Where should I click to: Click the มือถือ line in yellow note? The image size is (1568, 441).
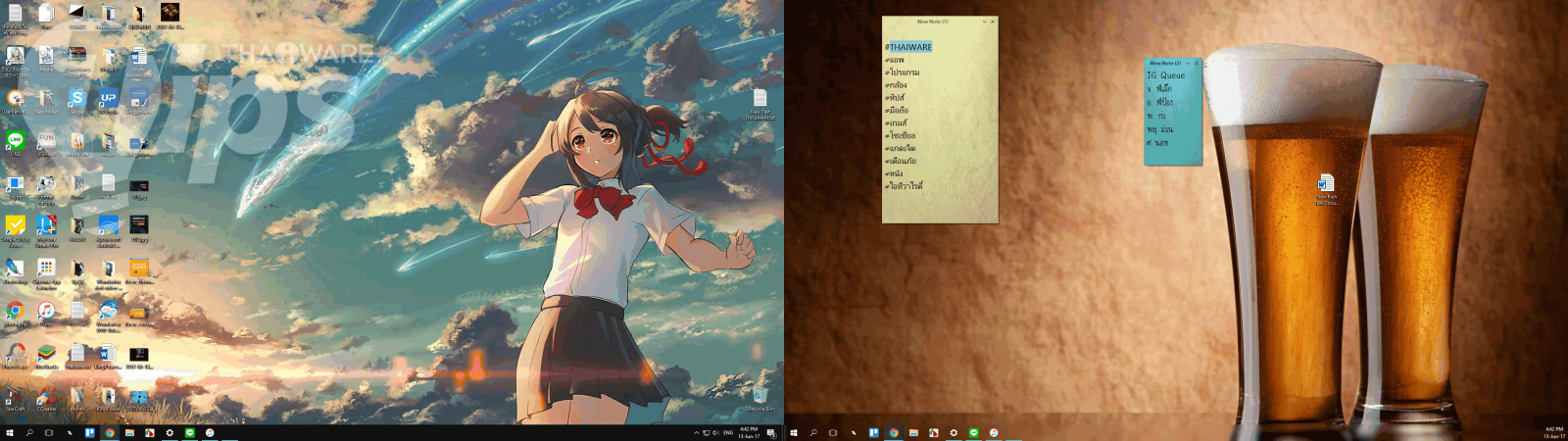click(x=897, y=110)
